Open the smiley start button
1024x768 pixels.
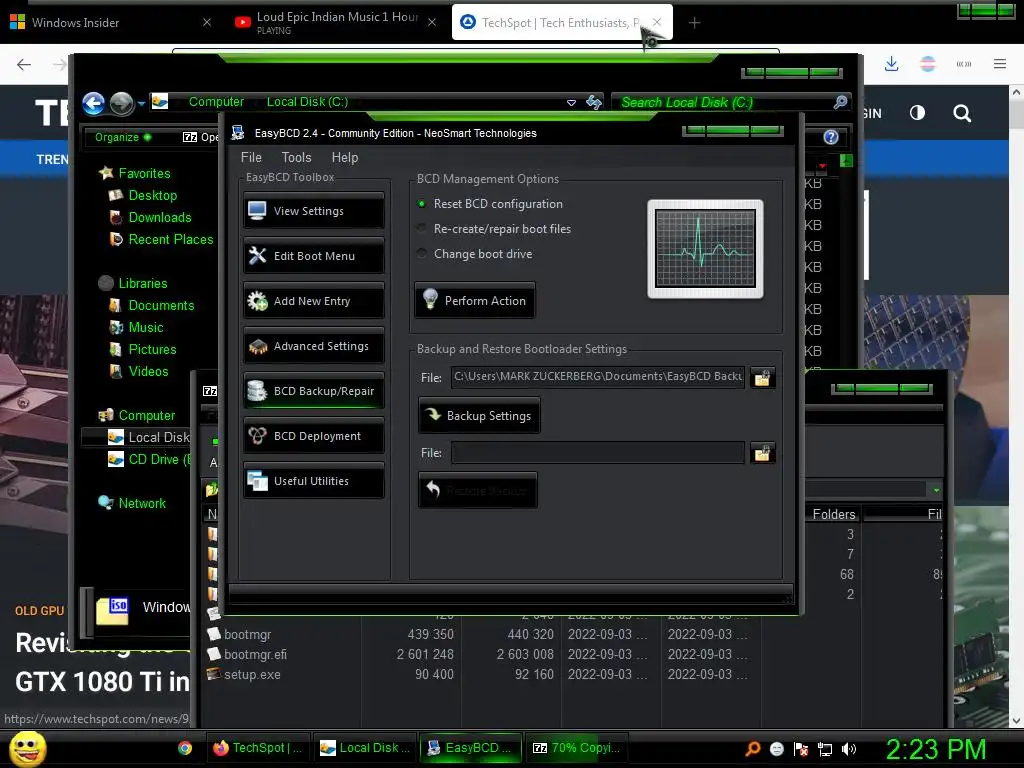click(x=27, y=749)
